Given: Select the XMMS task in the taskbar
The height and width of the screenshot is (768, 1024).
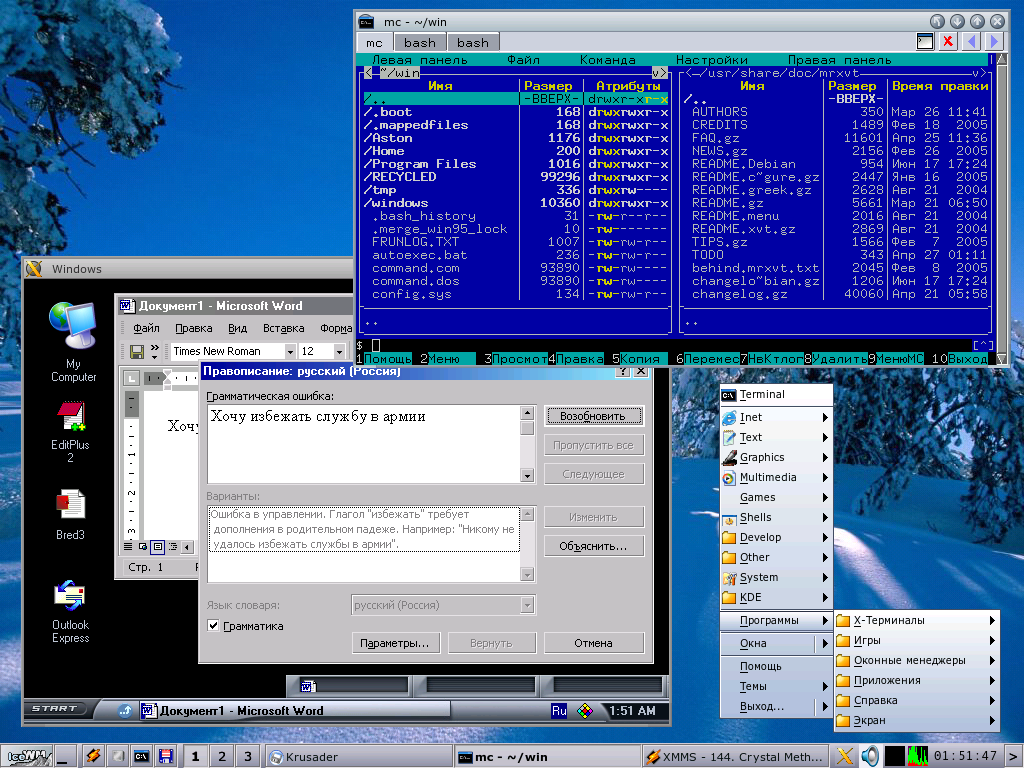Looking at the screenshot, I should [x=736, y=757].
